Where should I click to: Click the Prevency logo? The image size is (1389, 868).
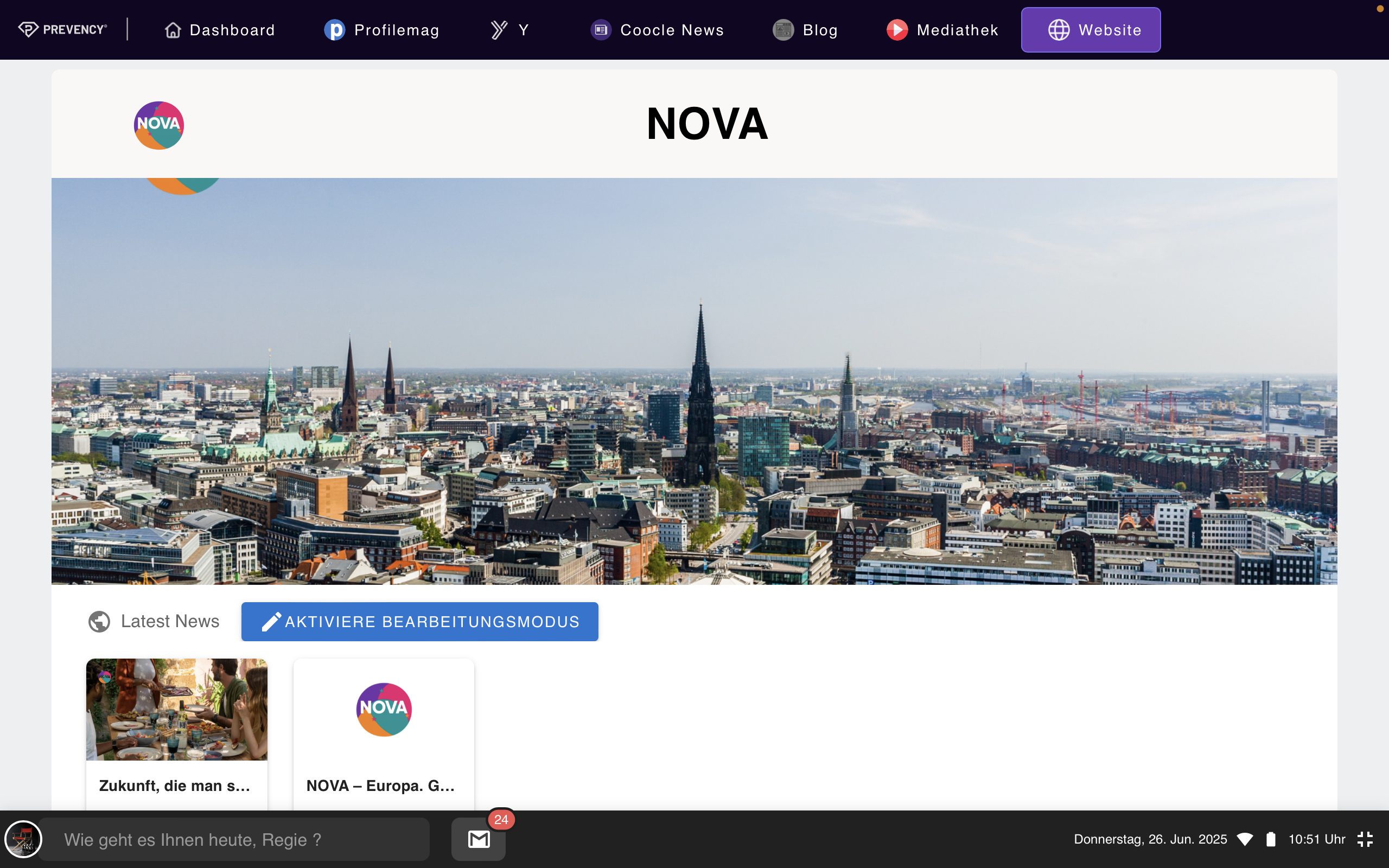[62, 29]
